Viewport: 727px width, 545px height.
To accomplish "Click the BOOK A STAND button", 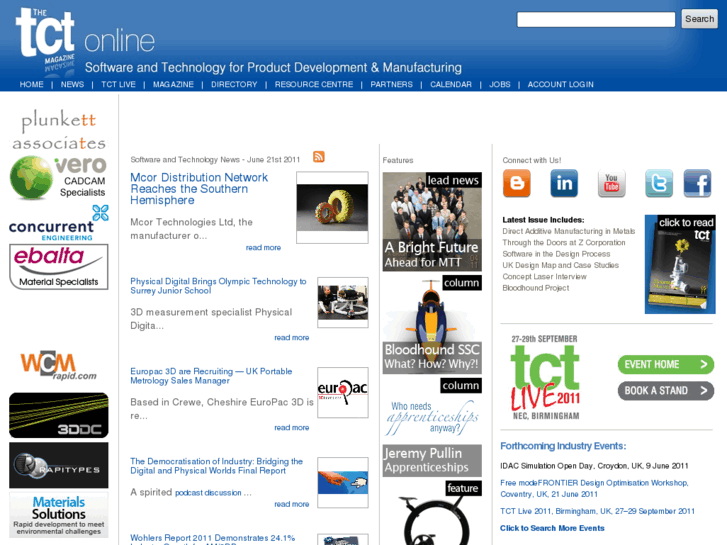I will pos(666,391).
